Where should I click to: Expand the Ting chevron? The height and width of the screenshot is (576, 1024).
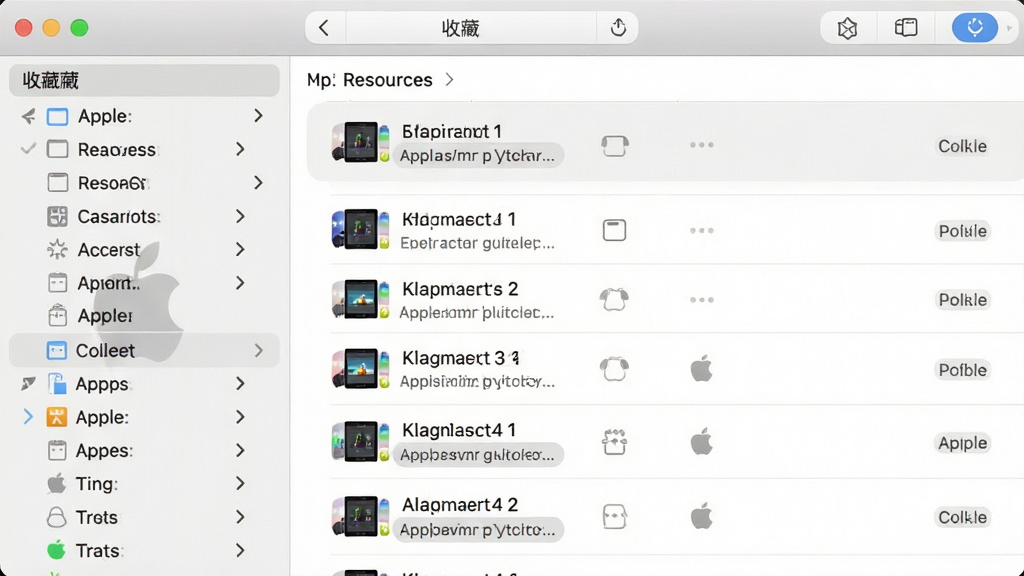(x=240, y=483)
